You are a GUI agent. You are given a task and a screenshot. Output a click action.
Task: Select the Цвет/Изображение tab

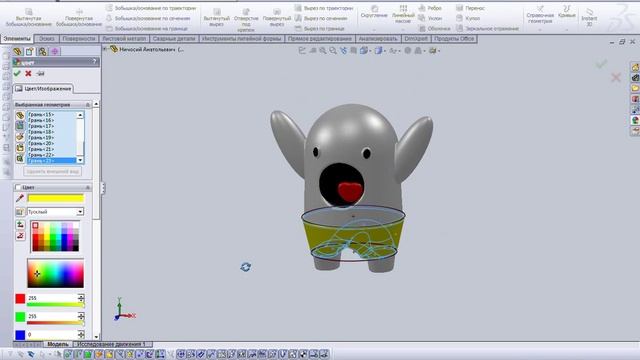43,89
